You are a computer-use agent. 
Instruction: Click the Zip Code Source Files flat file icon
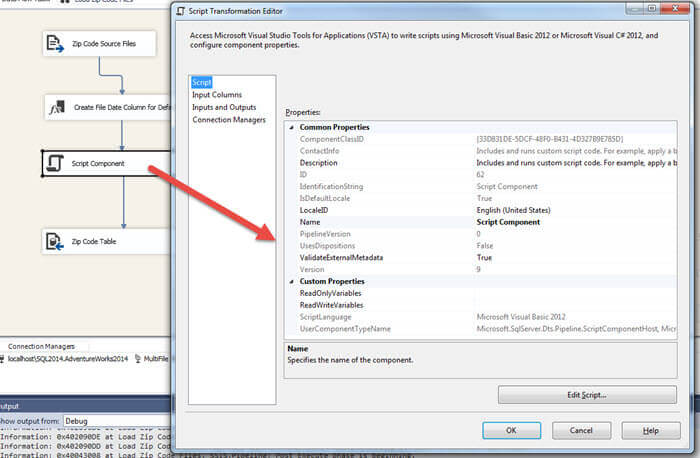pyautogui.click(x=55, y=44)
